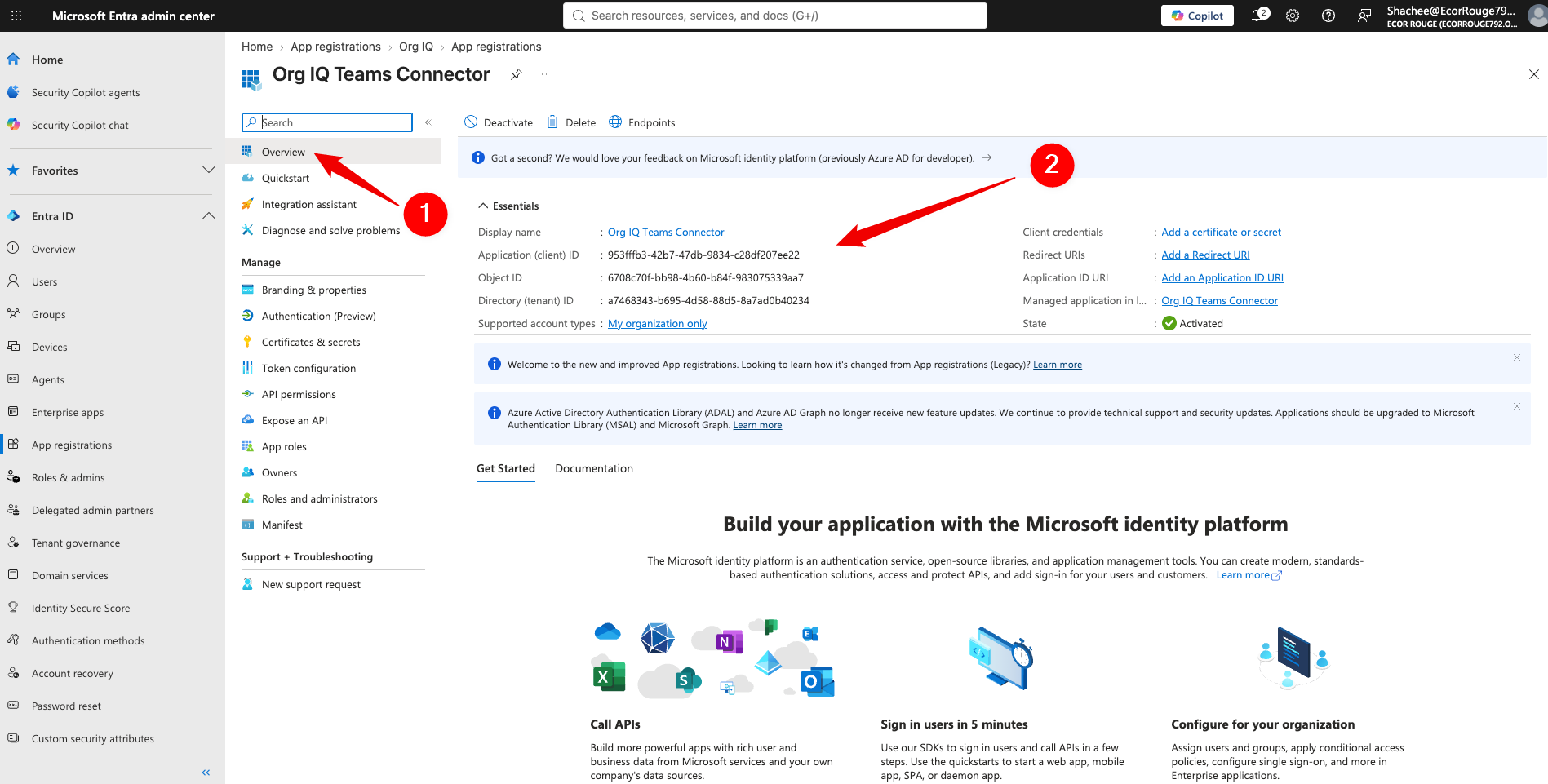The height and width of the screenshot is (784, 1548).
Task: Open the Settings gear icon
Action: pos(1293,16)
